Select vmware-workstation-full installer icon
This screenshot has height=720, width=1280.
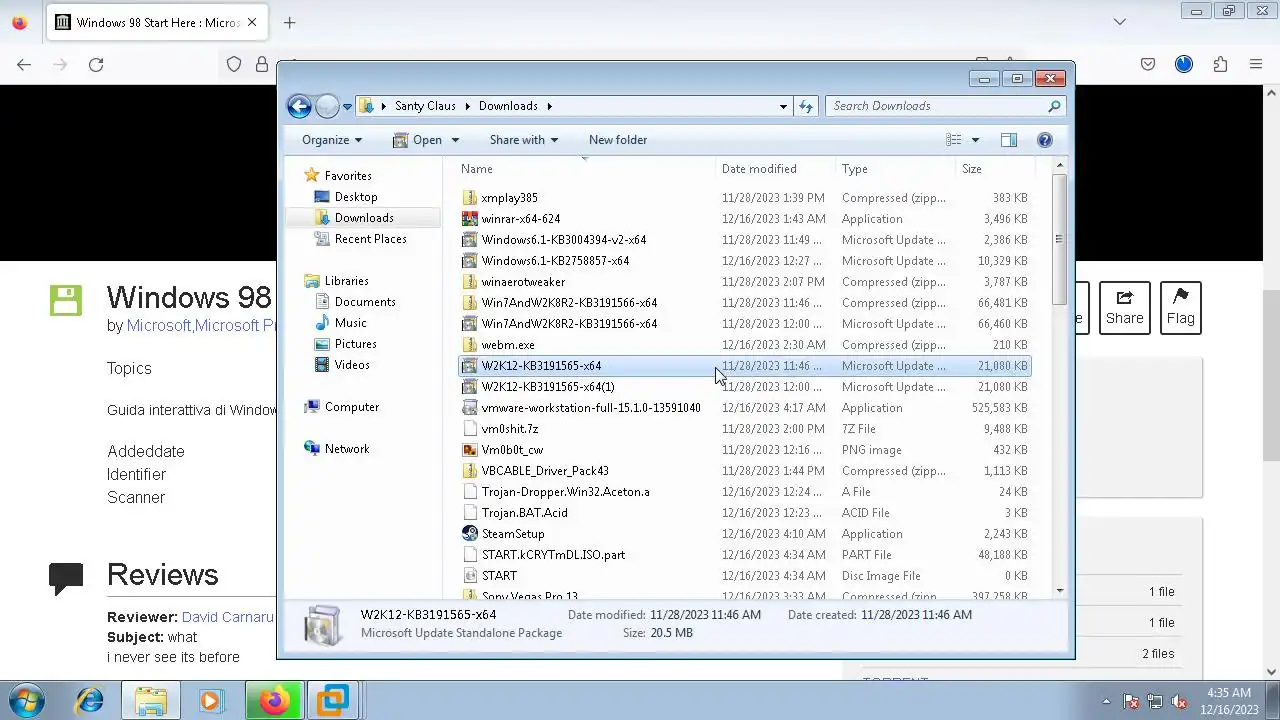coord(470,408)
